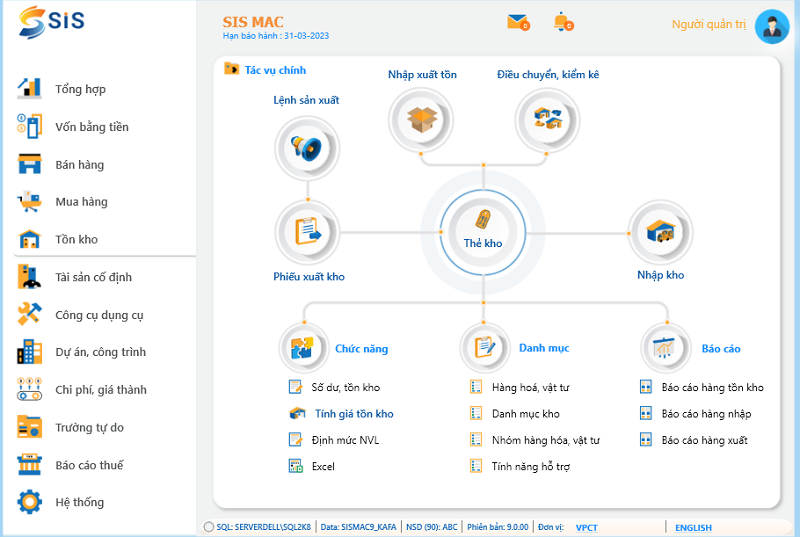Viewport: 800px width, 537px height.
Task: Click the VPCT unit link
Action: 586,527
